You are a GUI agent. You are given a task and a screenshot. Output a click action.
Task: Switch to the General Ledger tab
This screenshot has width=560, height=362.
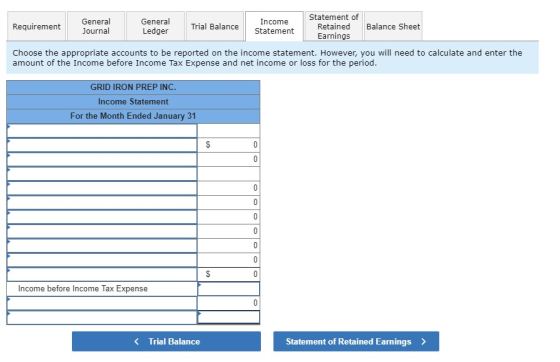click(x=155, y=26)
